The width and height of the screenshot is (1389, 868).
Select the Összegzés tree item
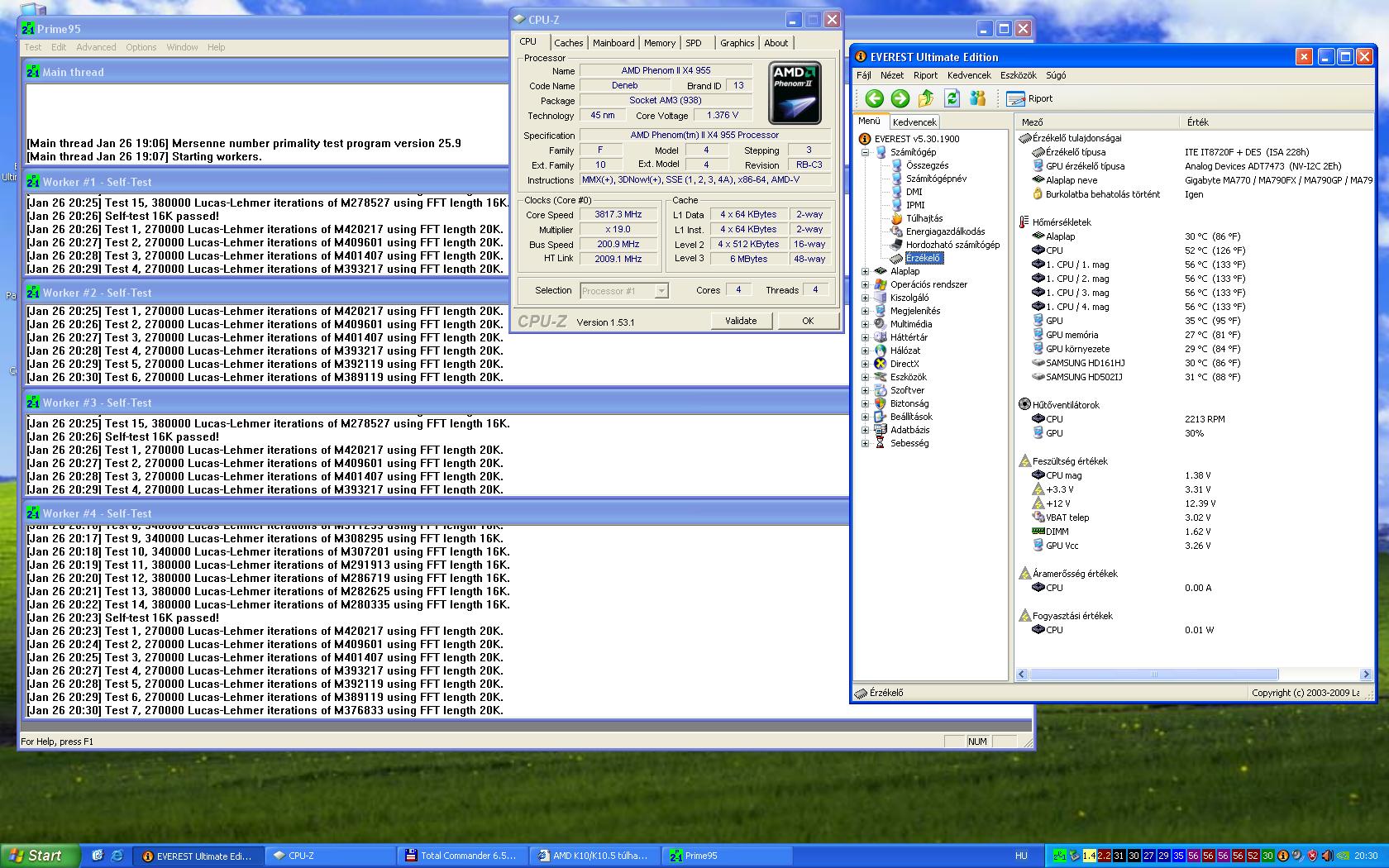pyautogui.click(x=919, y=165)
